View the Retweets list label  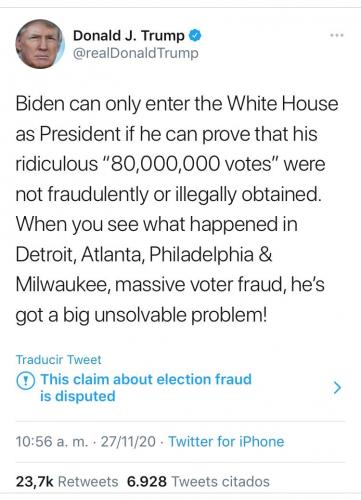pyautogui.click(x=88, y=482)
